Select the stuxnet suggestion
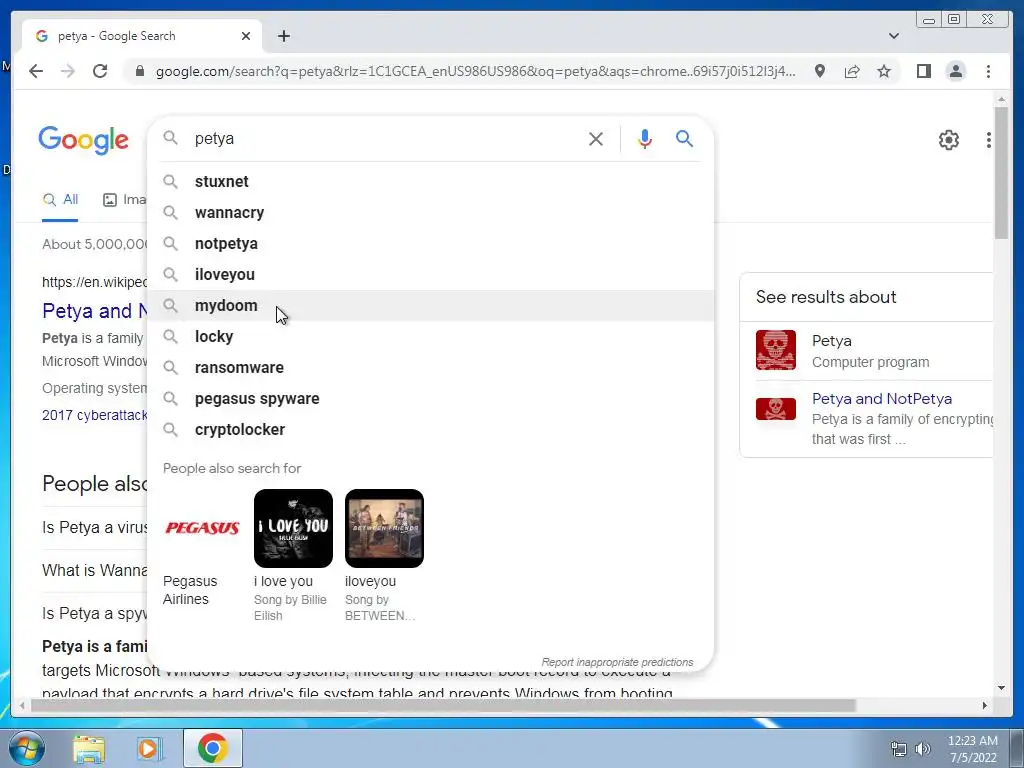This screenshot has height=768, width=1024. pos(431,182)
